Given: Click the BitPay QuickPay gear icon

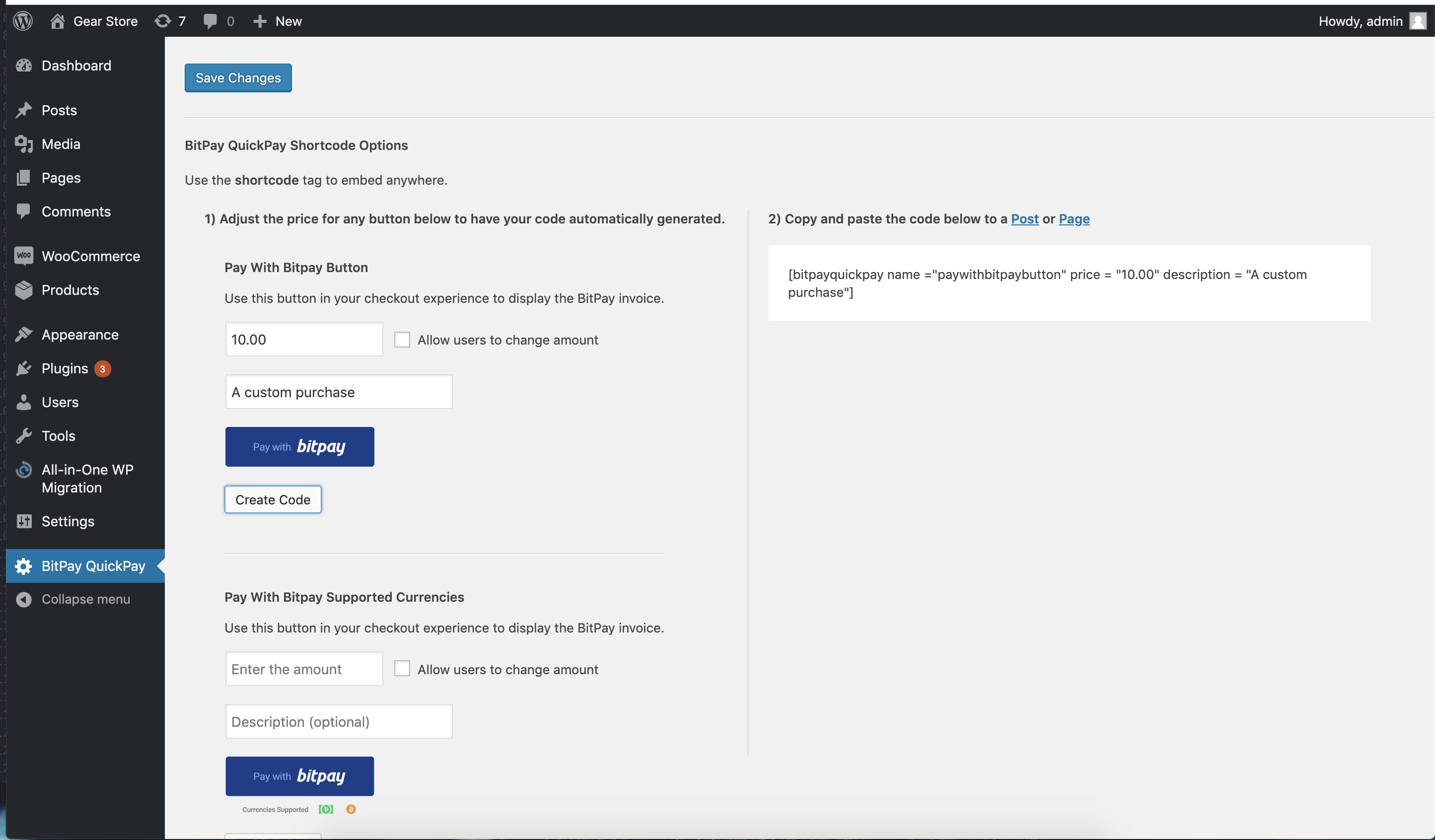Looking at the screenshot, I should coord(24,566).
